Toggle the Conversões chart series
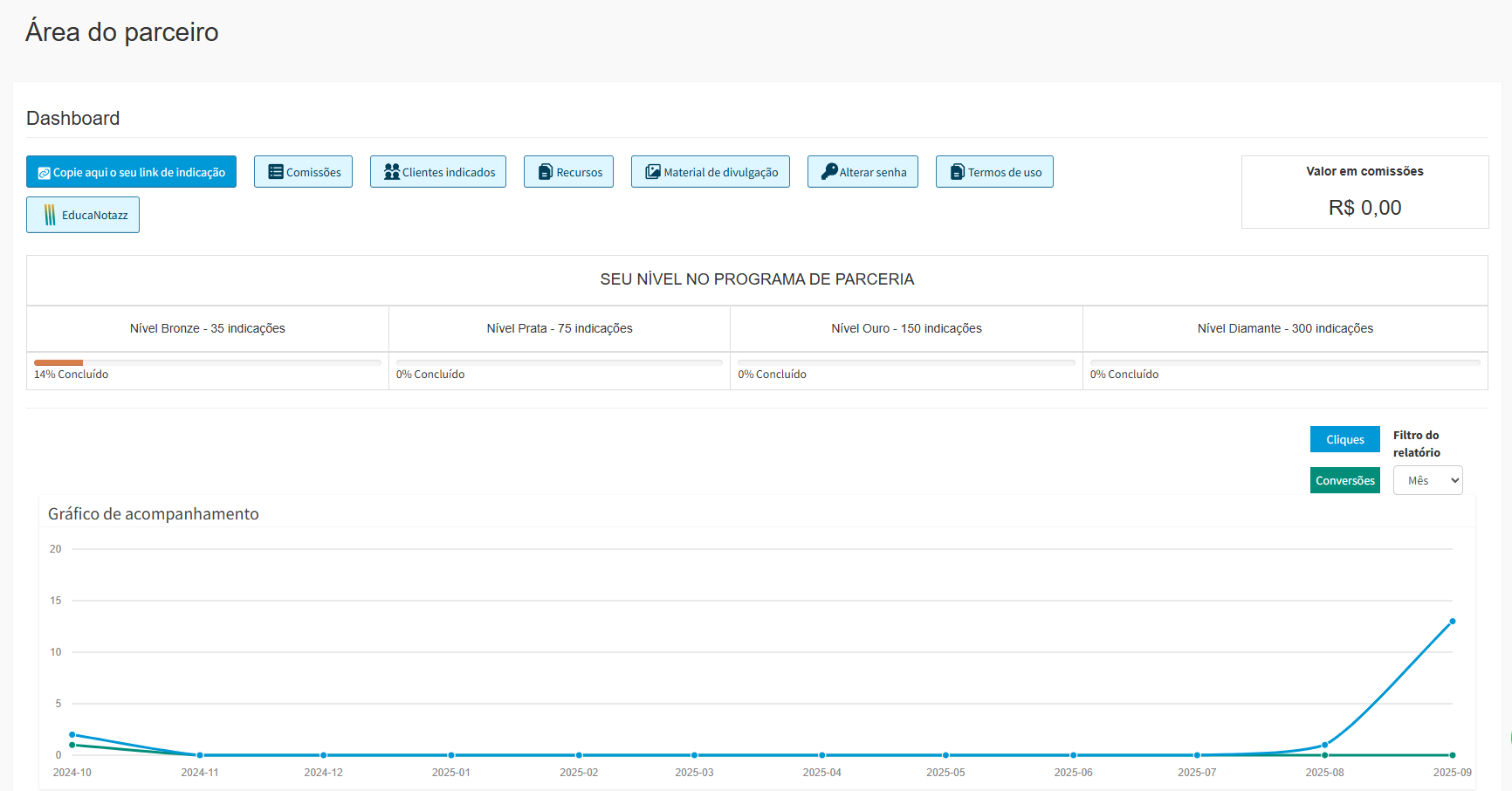 click(x=1344, y=480)
